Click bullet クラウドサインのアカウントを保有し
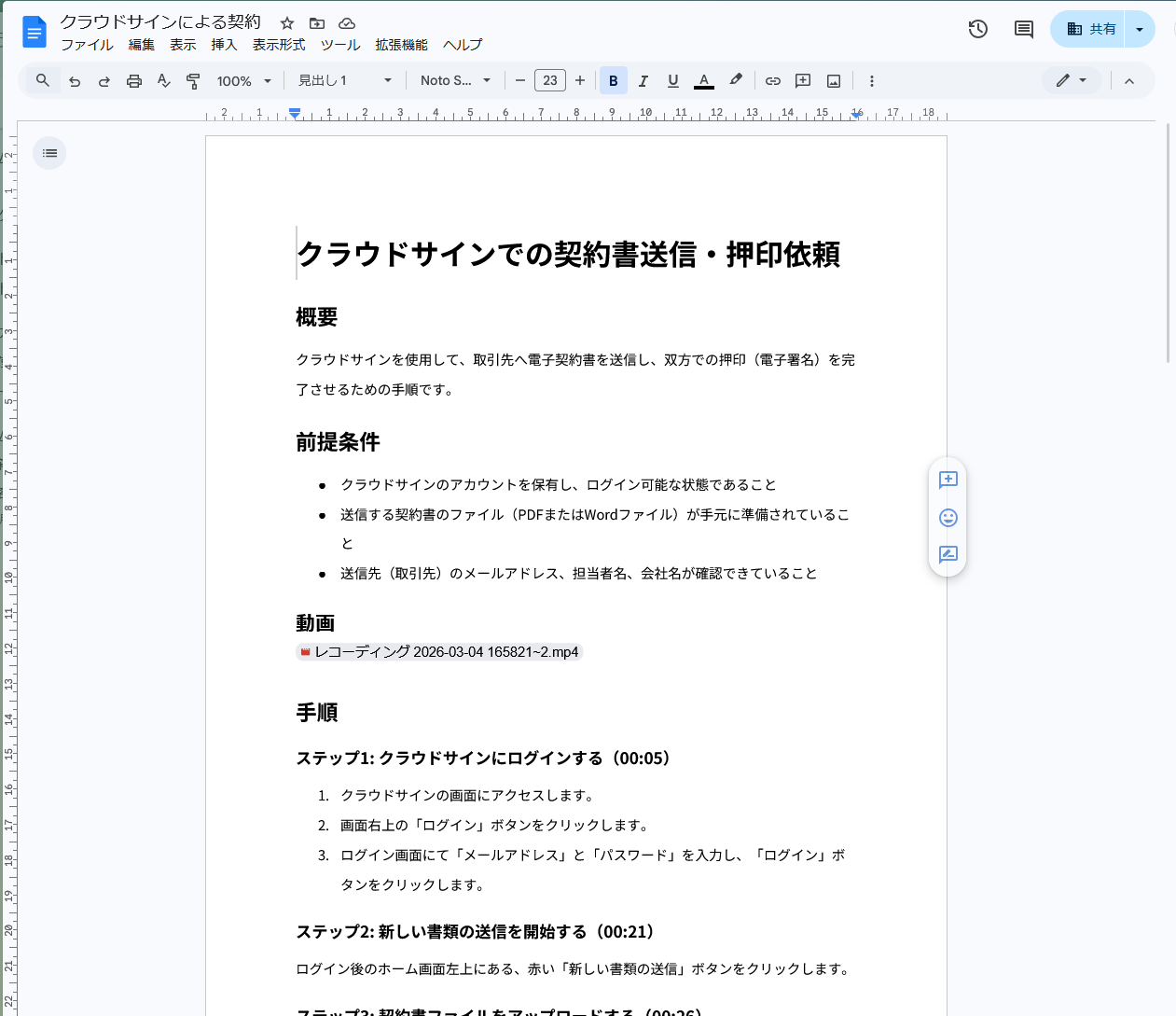 click(x=558, y=485)
